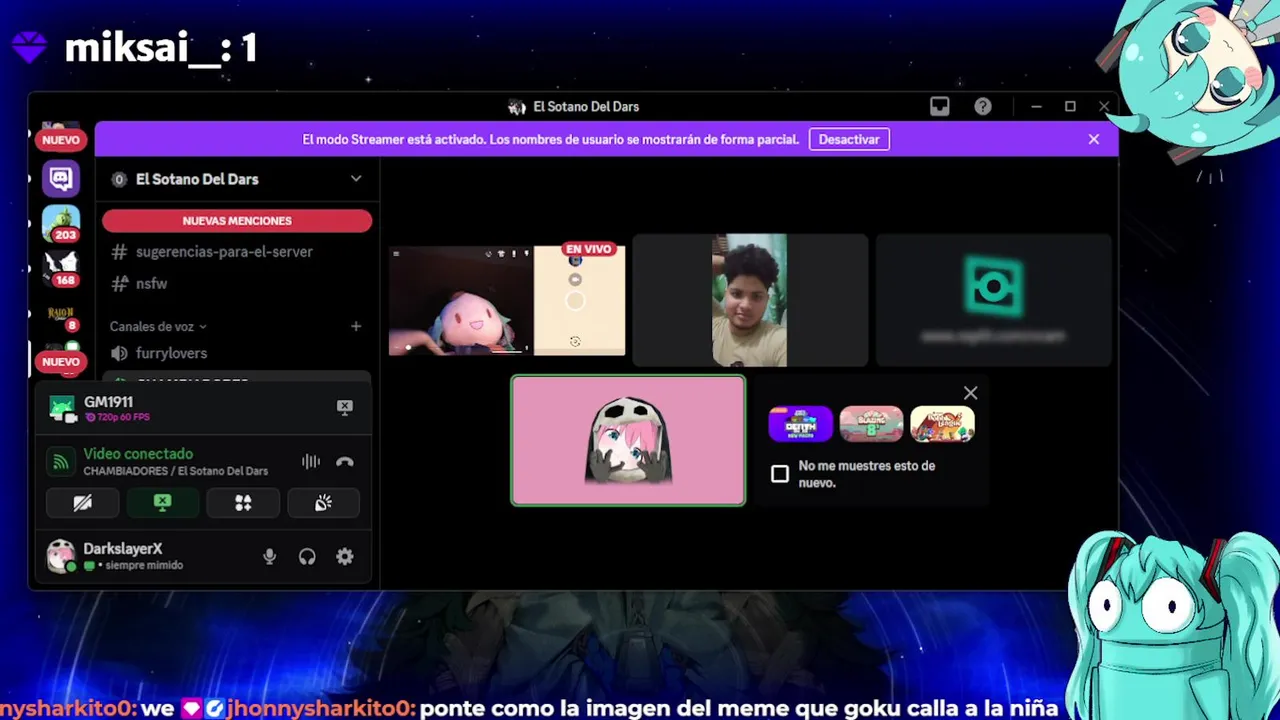The image size is (1280, 720).
Task: Expand El Sotano Del Dars server menu
Action: click(x=356, y=179)
